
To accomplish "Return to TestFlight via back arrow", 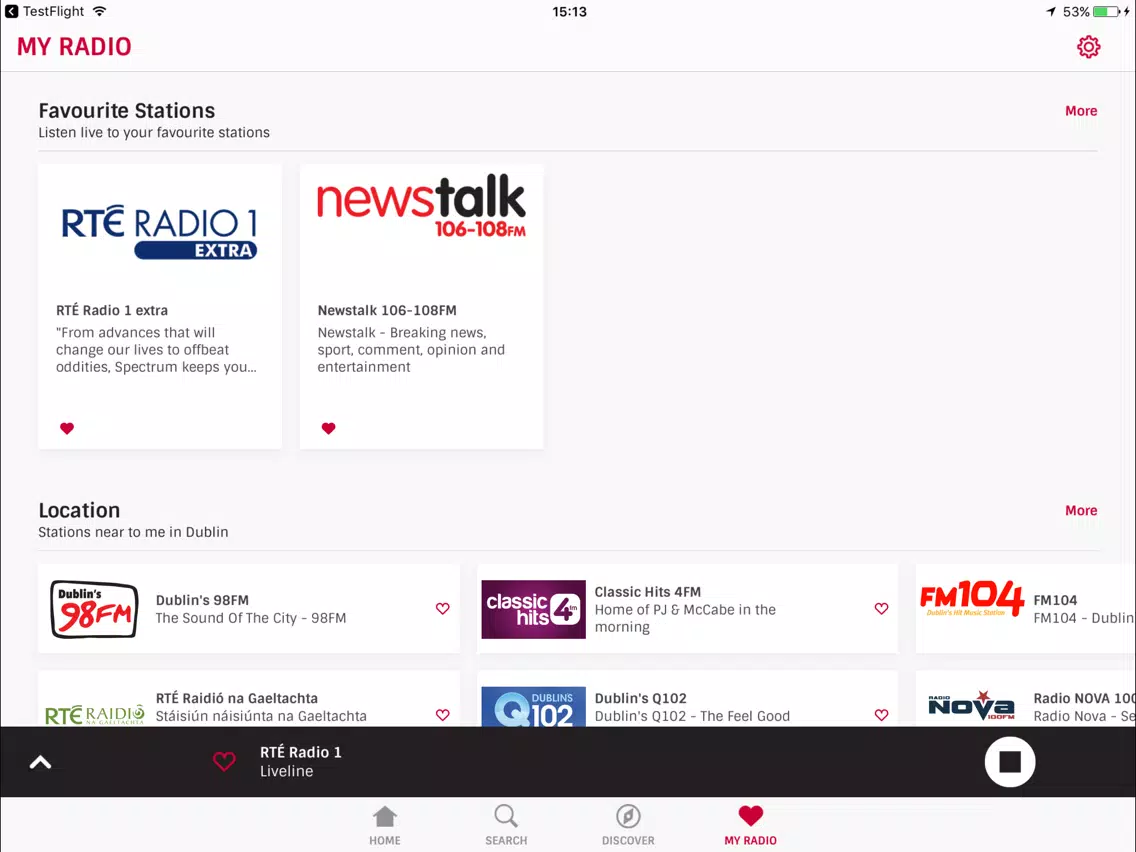I will click(x=12, y=12).
